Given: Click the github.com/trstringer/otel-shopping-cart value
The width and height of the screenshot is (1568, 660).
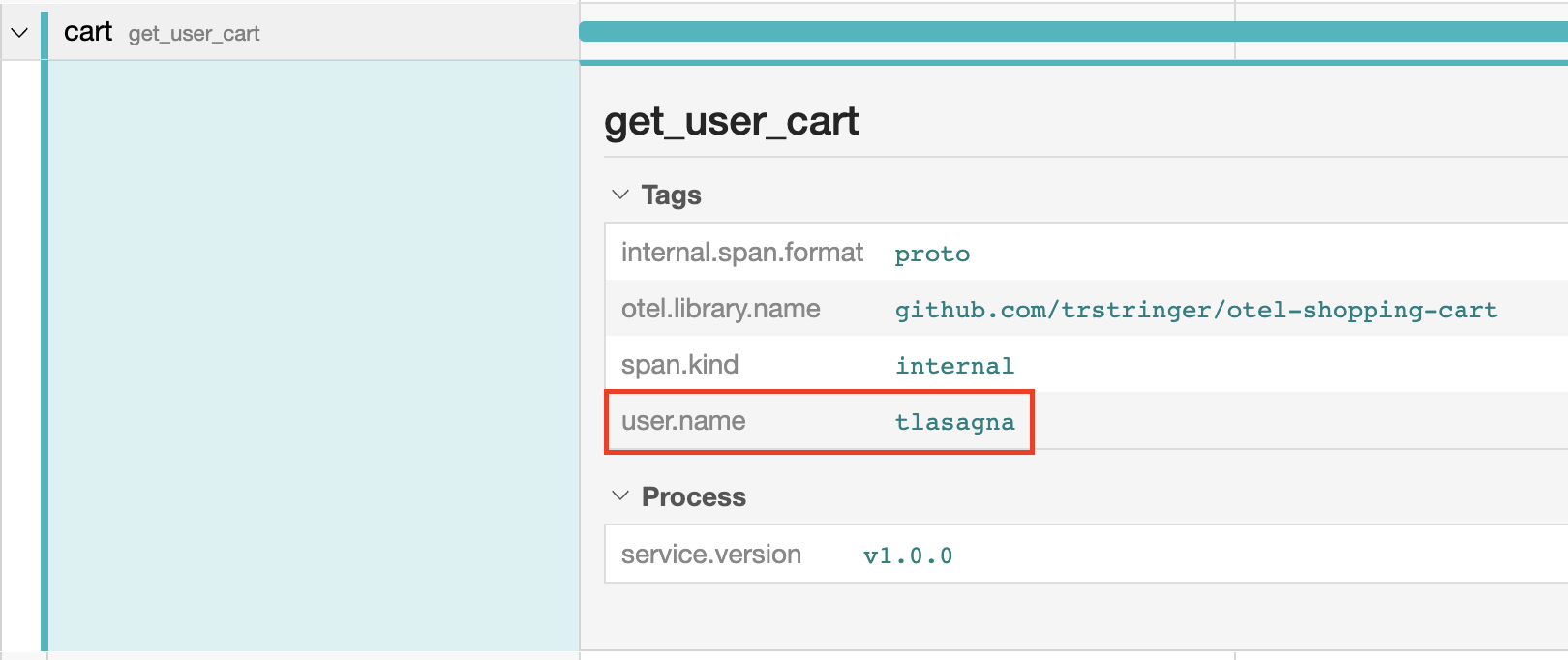Looking at the screenshot, I should pyautogui.click(x=1195, y=310).
